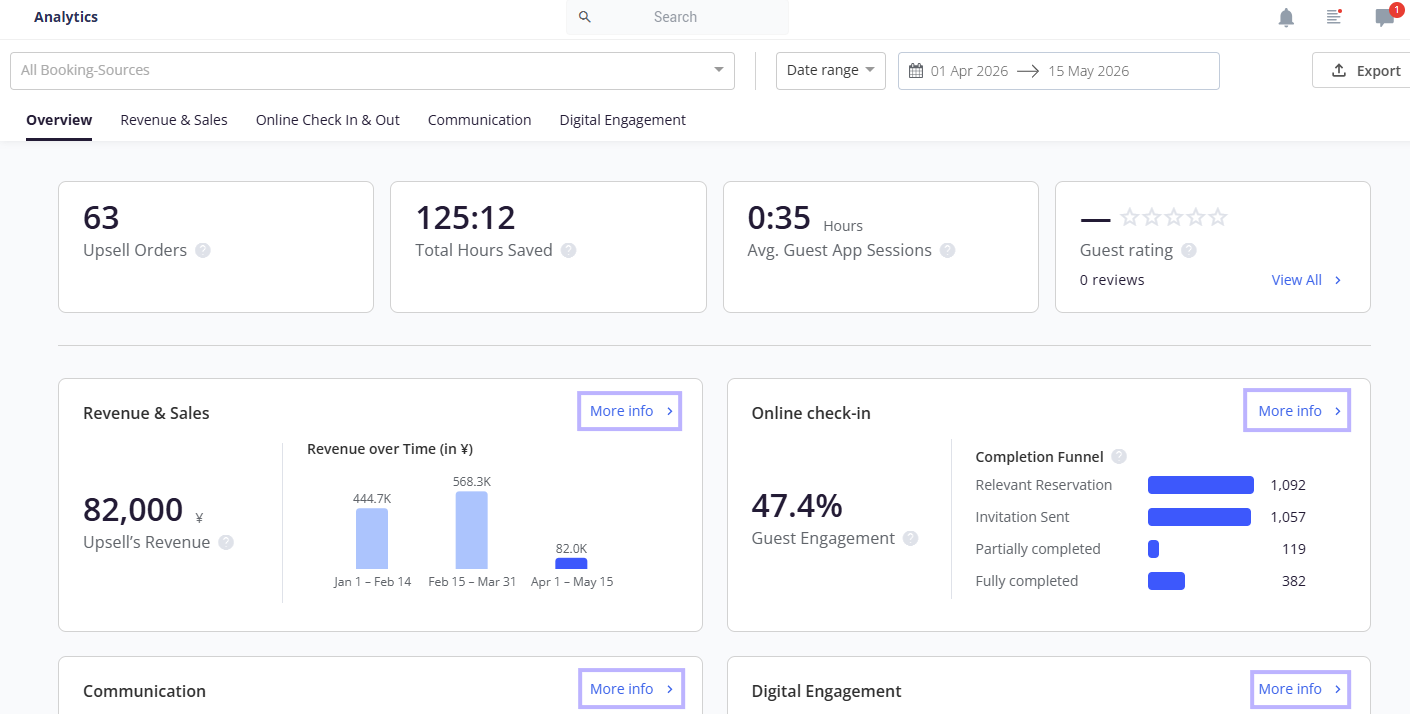The image size is (1410, 714).
Task: Click the Search input field
Action: coord(677,17)
